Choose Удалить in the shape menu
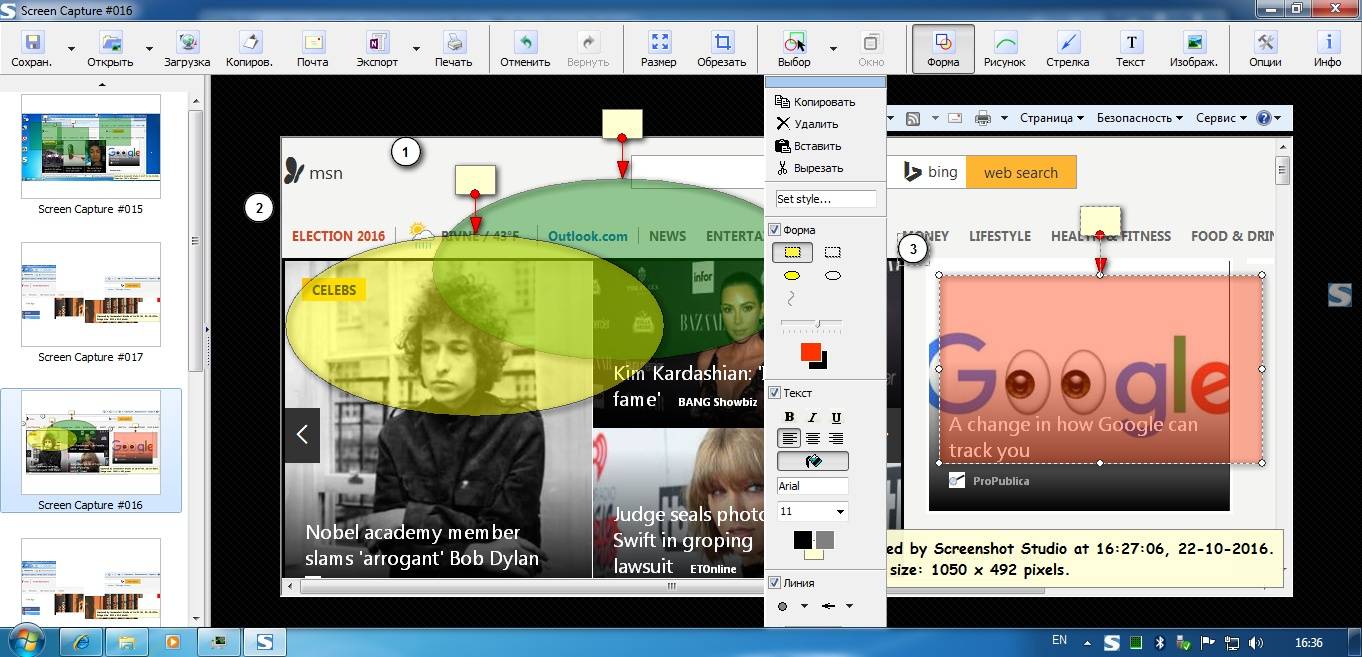This screenshot has height=657, width=1362. 808,124
